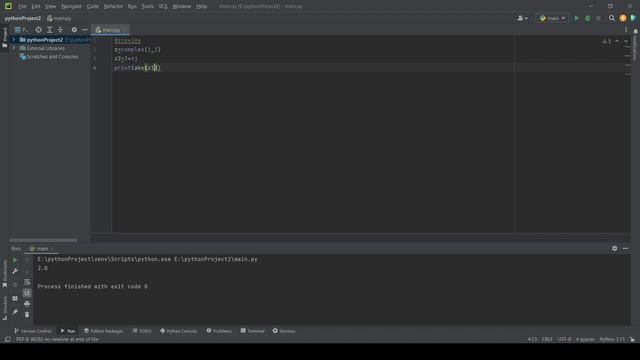This screenshot has height=360, width=640.
Task: Expand all items in Project panel
Action: 49,30
